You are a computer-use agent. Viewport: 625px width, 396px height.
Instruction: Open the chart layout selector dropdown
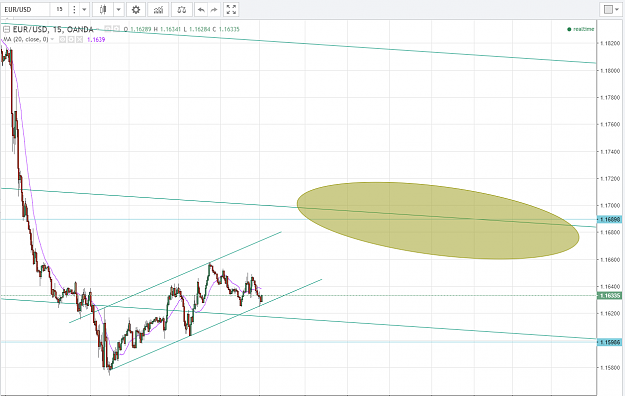pos(611,10)
